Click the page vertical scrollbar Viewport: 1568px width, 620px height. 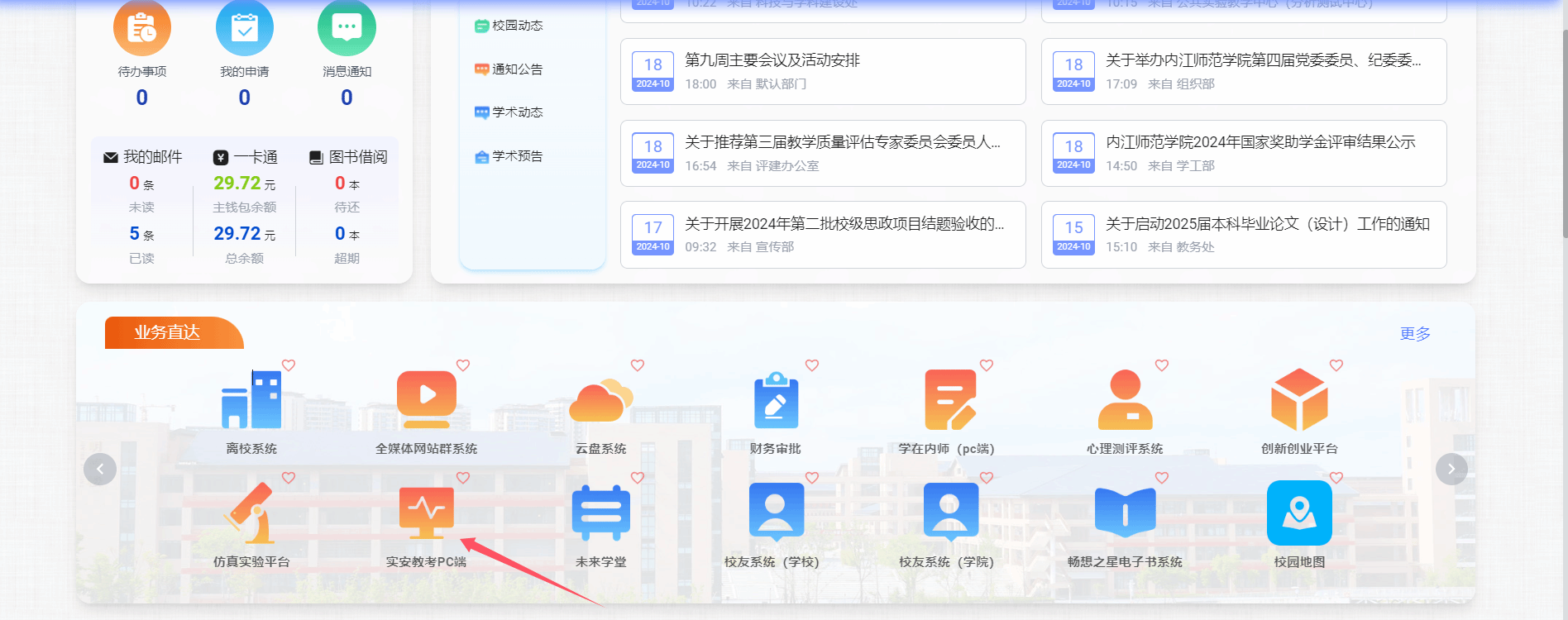tap(1563, 132)
